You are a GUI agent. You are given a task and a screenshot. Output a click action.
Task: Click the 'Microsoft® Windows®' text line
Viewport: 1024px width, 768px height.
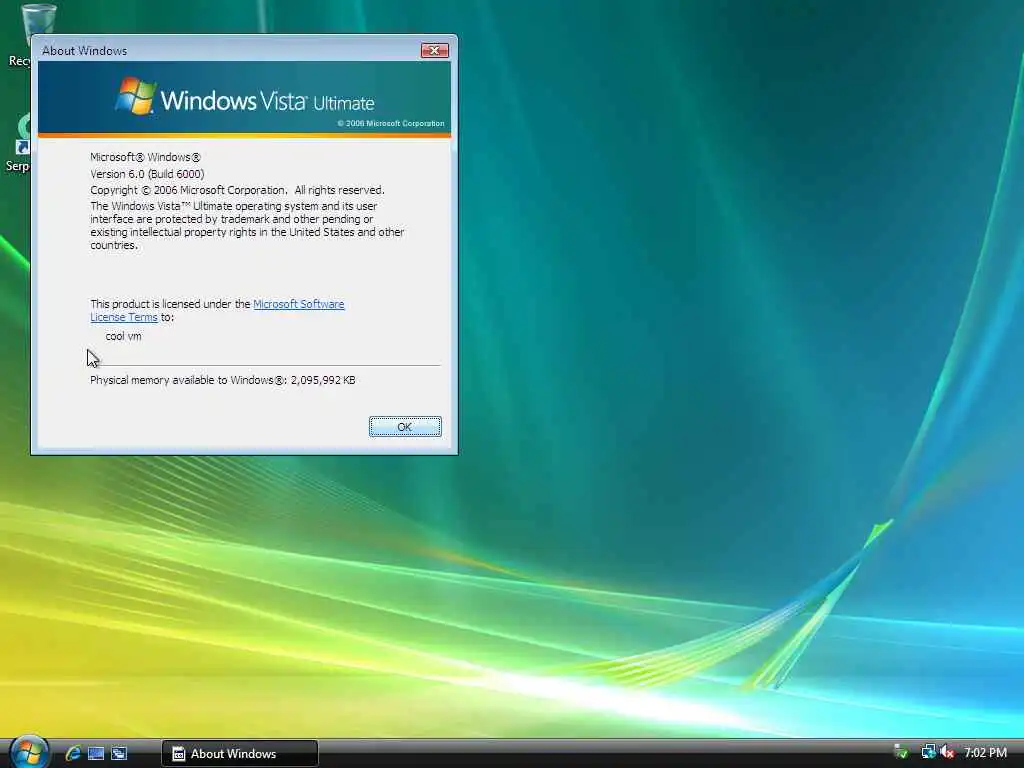(x=145, y=157)
